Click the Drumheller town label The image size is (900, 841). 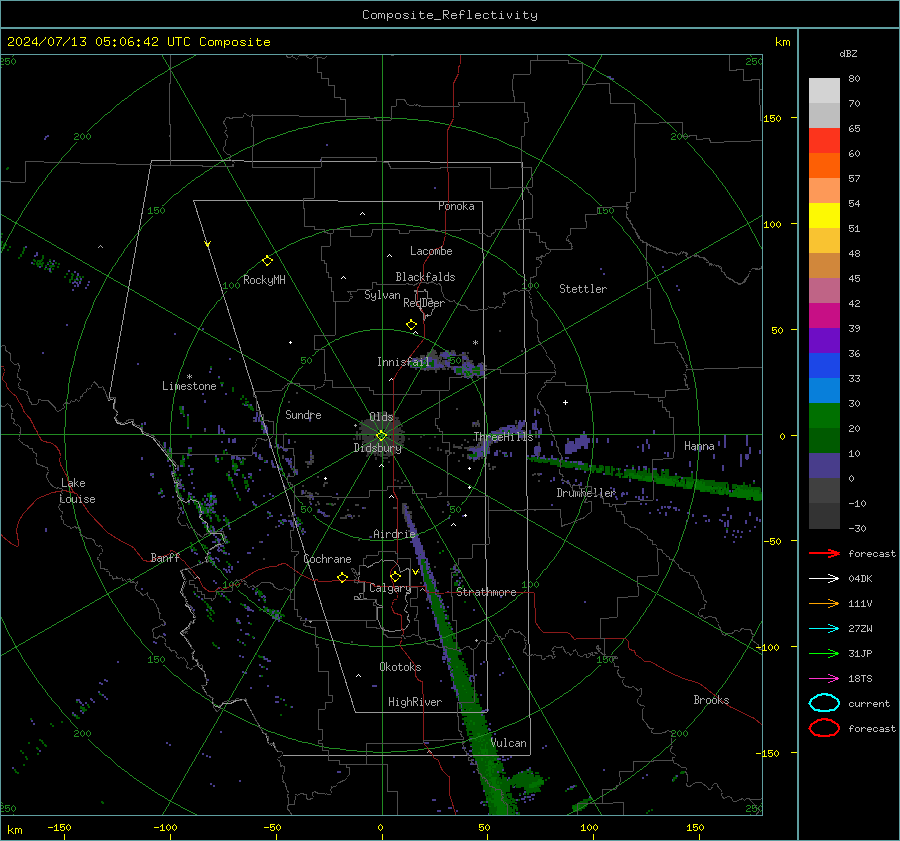coord(586,493)
